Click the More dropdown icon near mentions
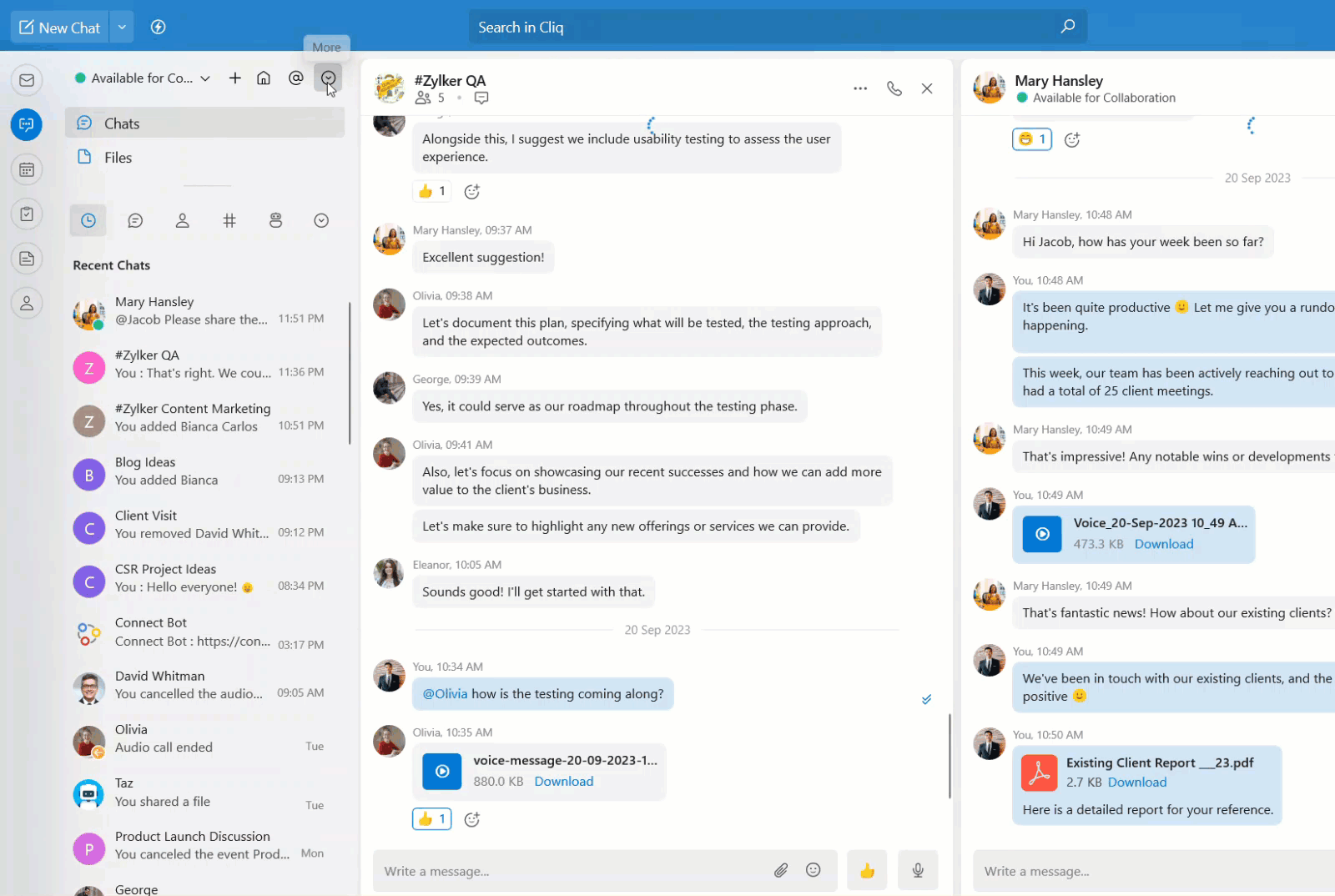The height and width of the screenshot is (896, 1335). [x=328, y=78]
